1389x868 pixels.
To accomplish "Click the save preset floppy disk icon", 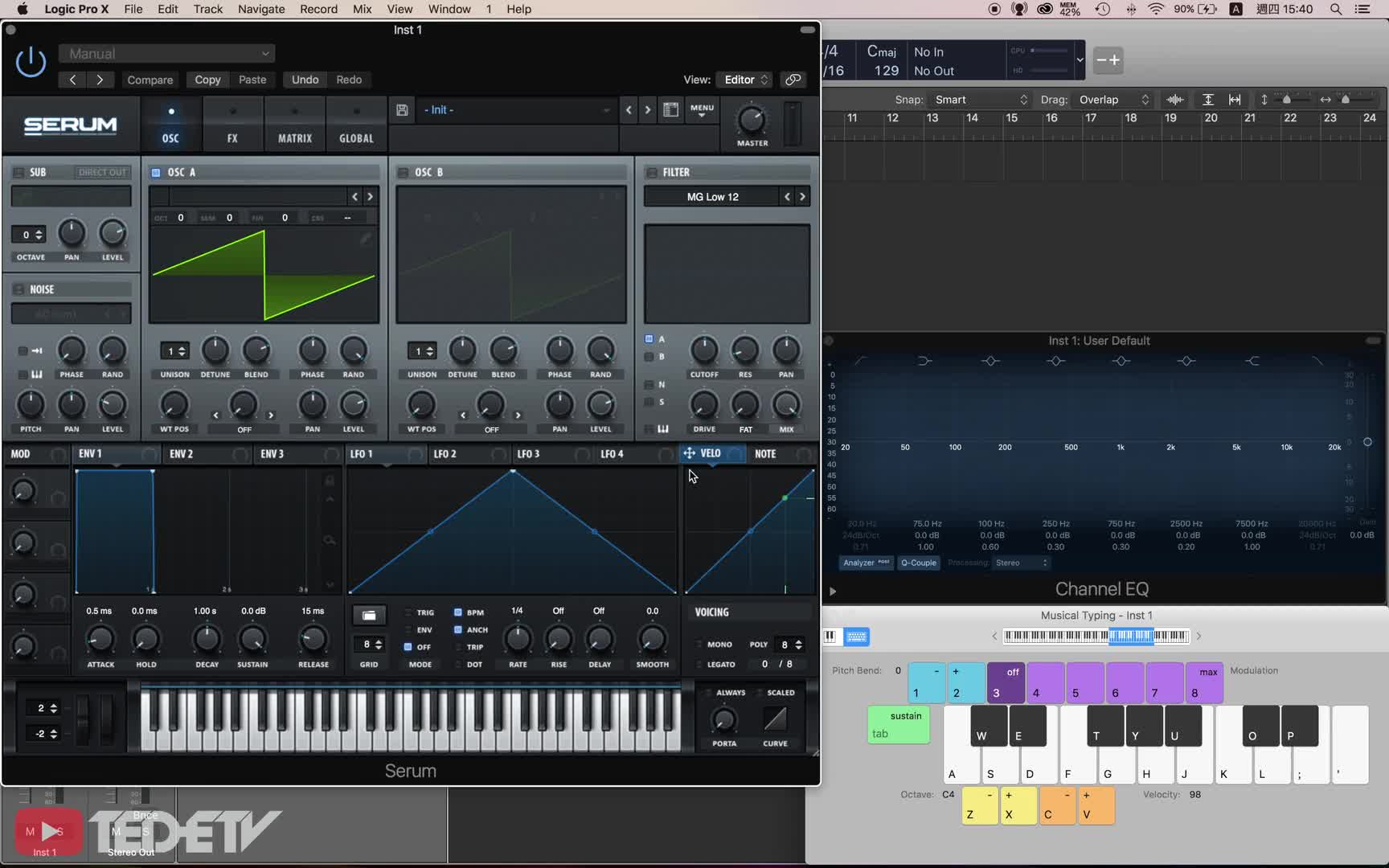I will [x=402, y=110].
